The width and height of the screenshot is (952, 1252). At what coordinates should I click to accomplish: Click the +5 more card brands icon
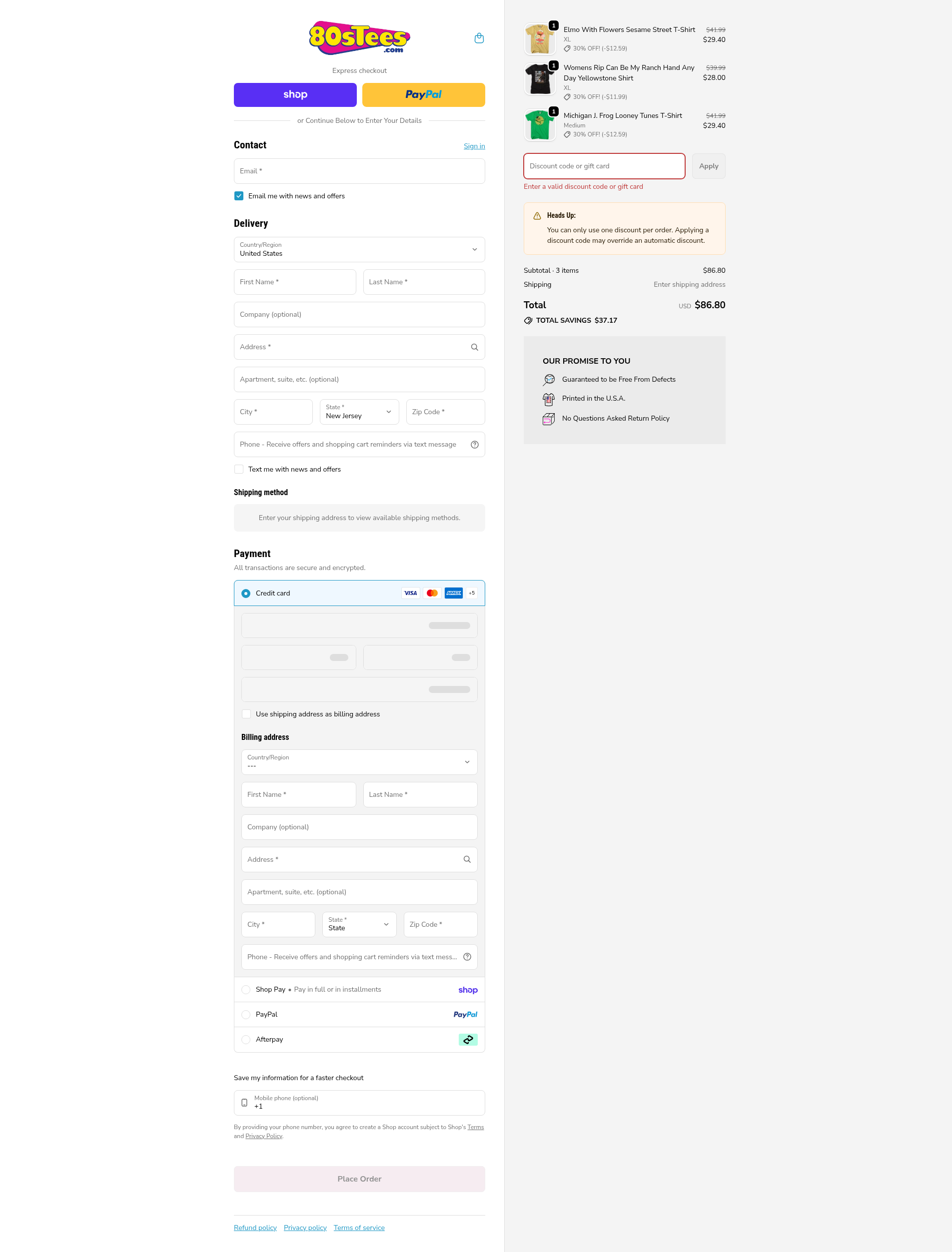click(x=471, y=593)
